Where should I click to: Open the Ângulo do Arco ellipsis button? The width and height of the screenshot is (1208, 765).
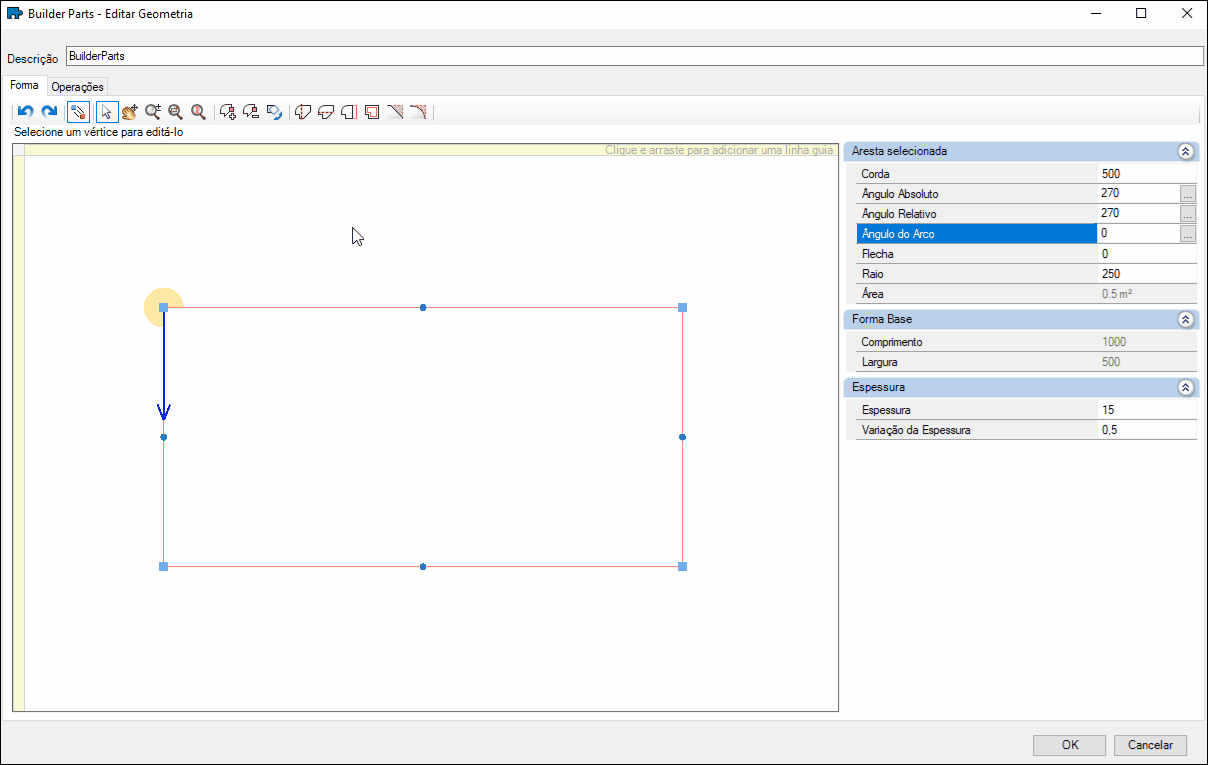tap(1188, 234)
